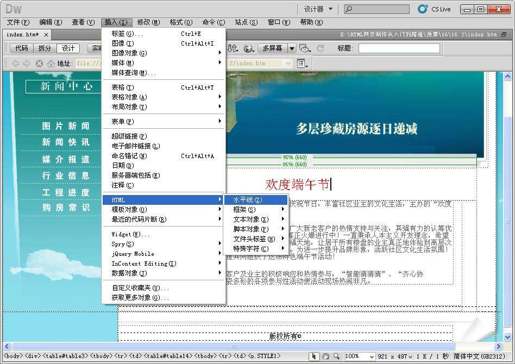
Task: Expand the 表单 submenu
Action: point(164,121)
